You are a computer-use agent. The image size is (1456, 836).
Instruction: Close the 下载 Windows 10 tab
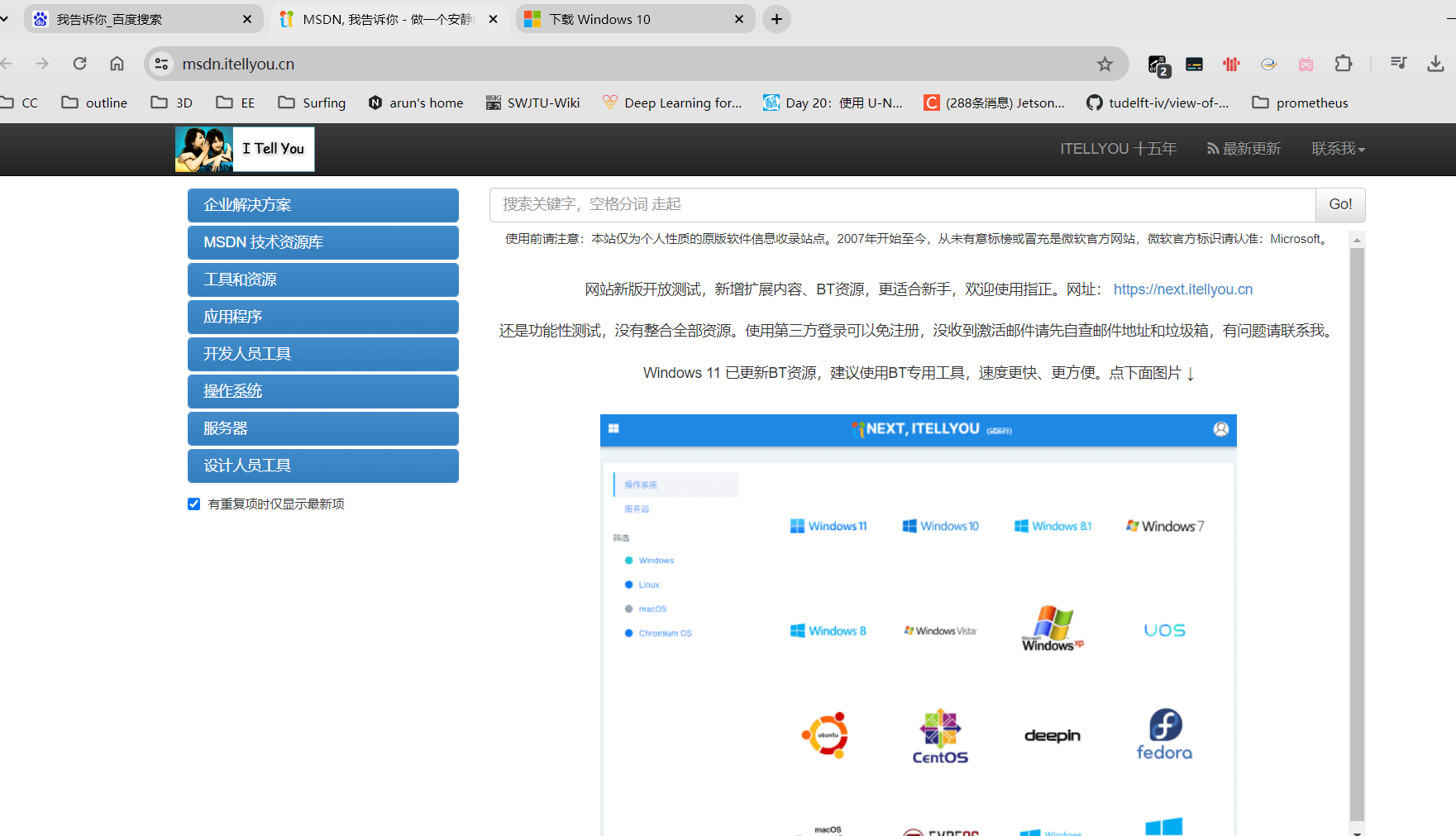click(739, 19)
